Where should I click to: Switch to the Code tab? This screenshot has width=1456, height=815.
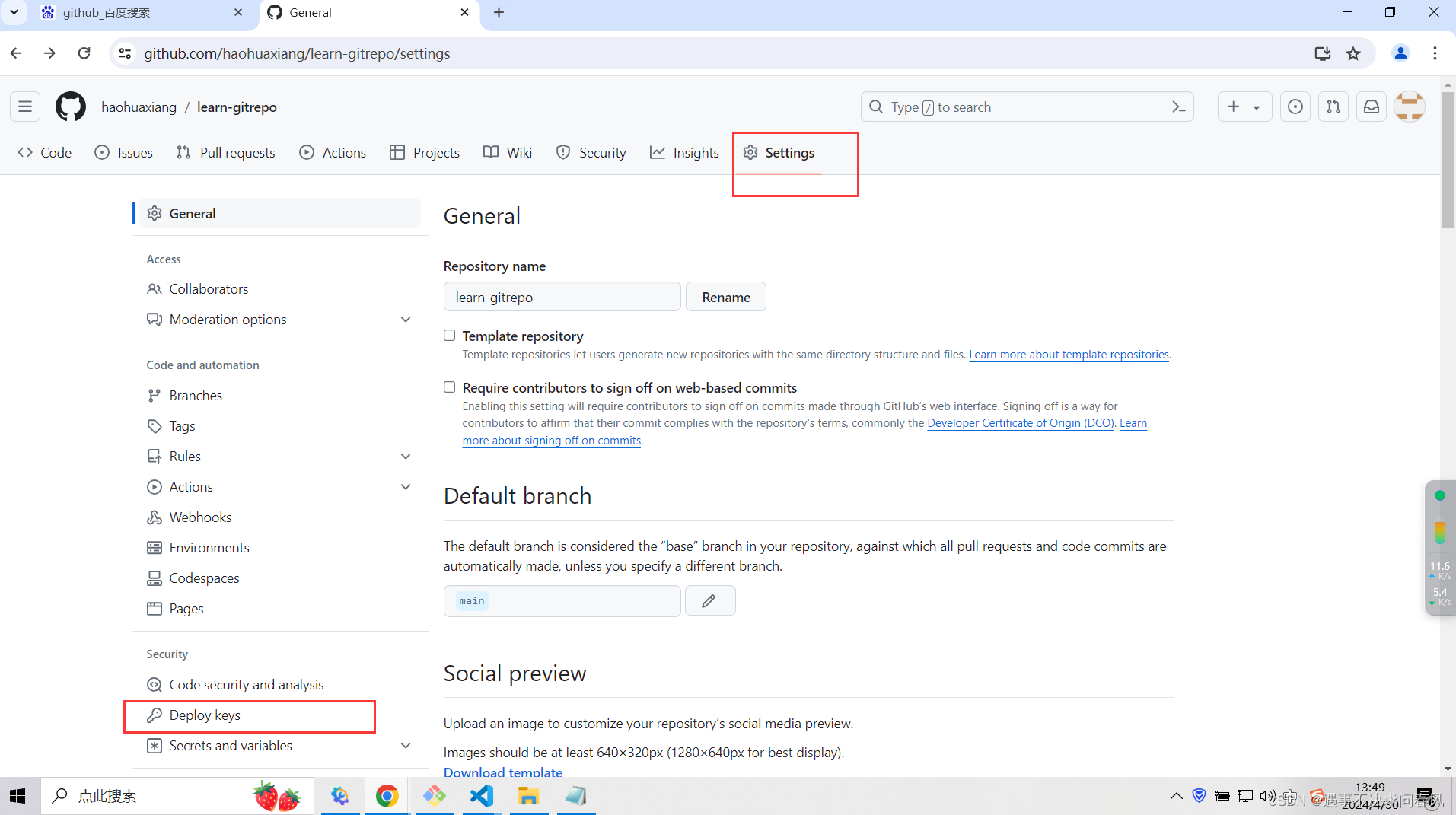pos(45,152)
